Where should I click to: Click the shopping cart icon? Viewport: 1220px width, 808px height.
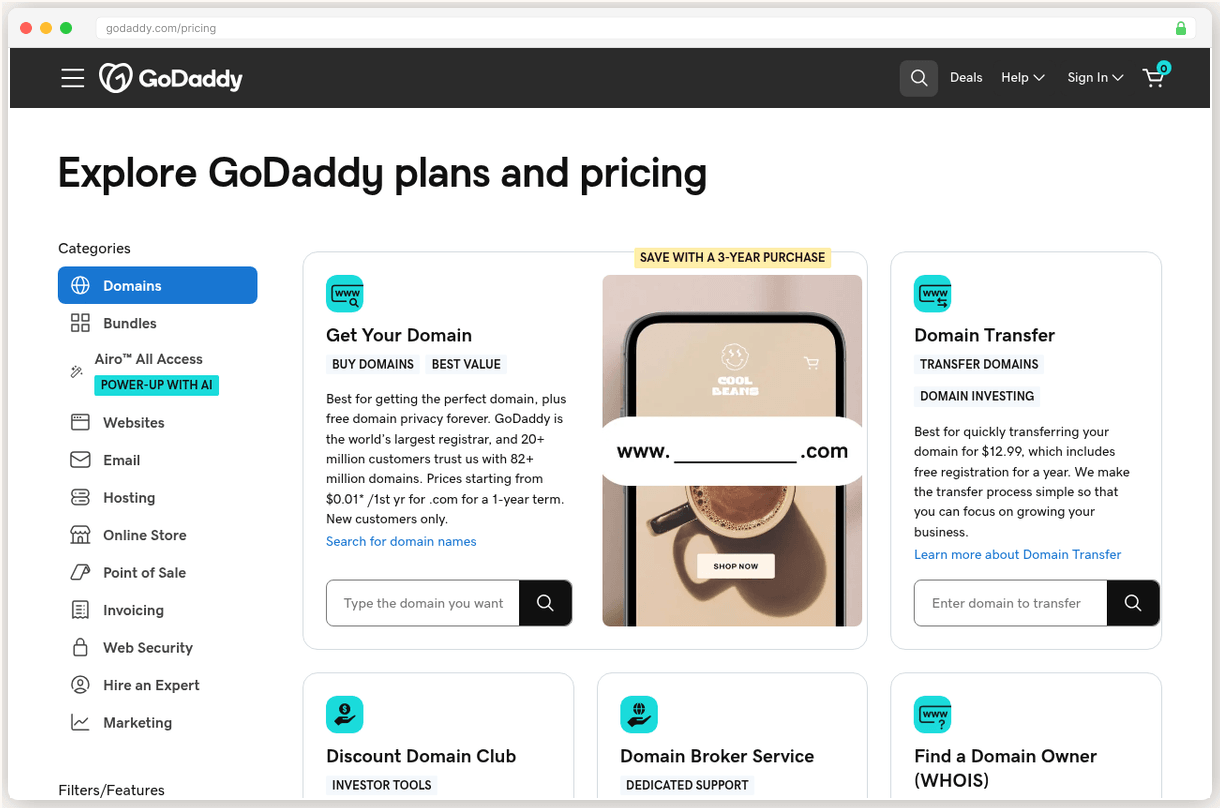[x=1153, y=77]
